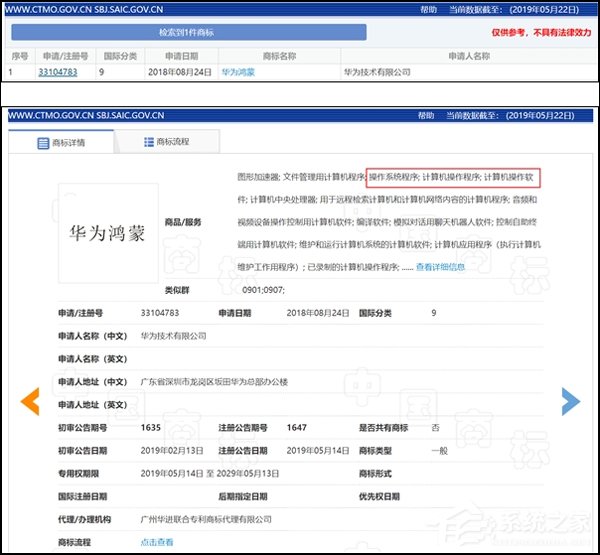The image size is (600, 555).
Task: Click the address 广东省深圳市龙岗区坂田华为总部办公楼
Action: [x=214, y=382]
